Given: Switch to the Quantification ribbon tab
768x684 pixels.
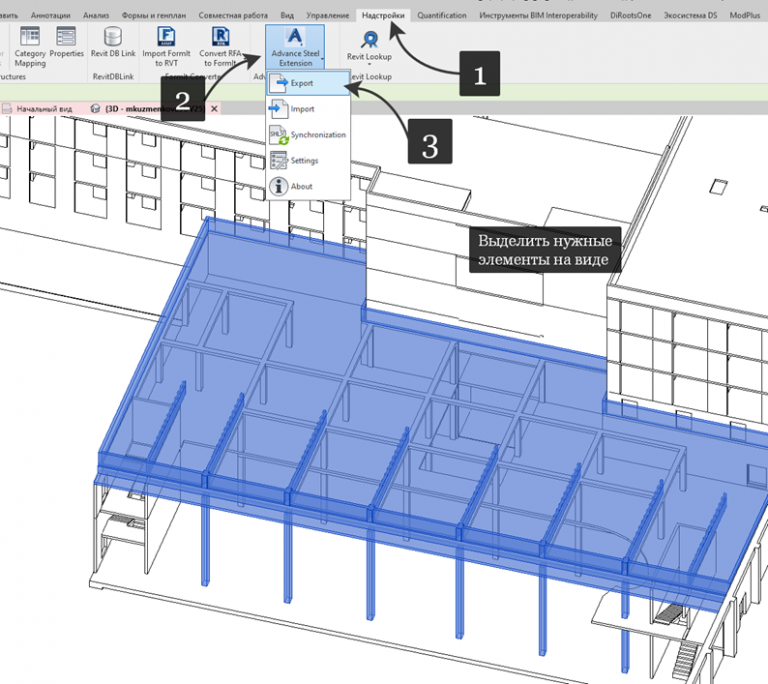Looking at the screenshot, I should click(442, 16).
